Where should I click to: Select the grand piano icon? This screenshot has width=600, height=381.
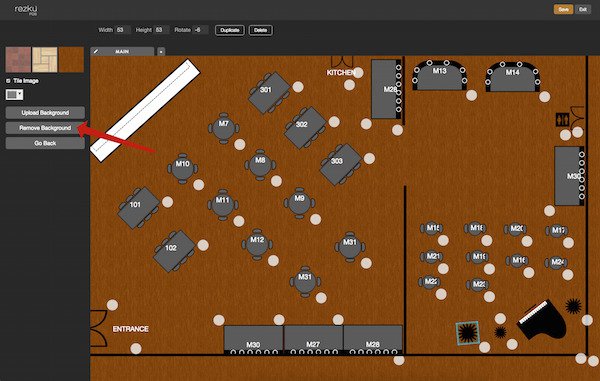[x=541, y=320]
